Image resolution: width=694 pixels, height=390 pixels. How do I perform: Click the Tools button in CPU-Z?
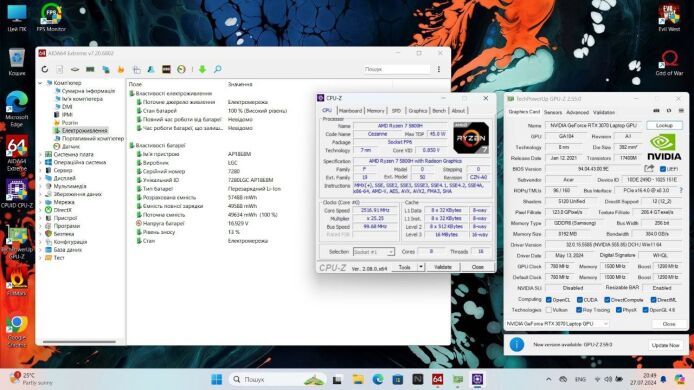(x=404, y=267)
